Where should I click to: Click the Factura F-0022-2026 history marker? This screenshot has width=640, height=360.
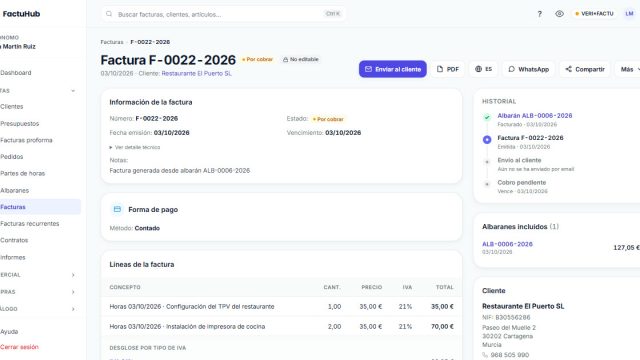point(487,140)
